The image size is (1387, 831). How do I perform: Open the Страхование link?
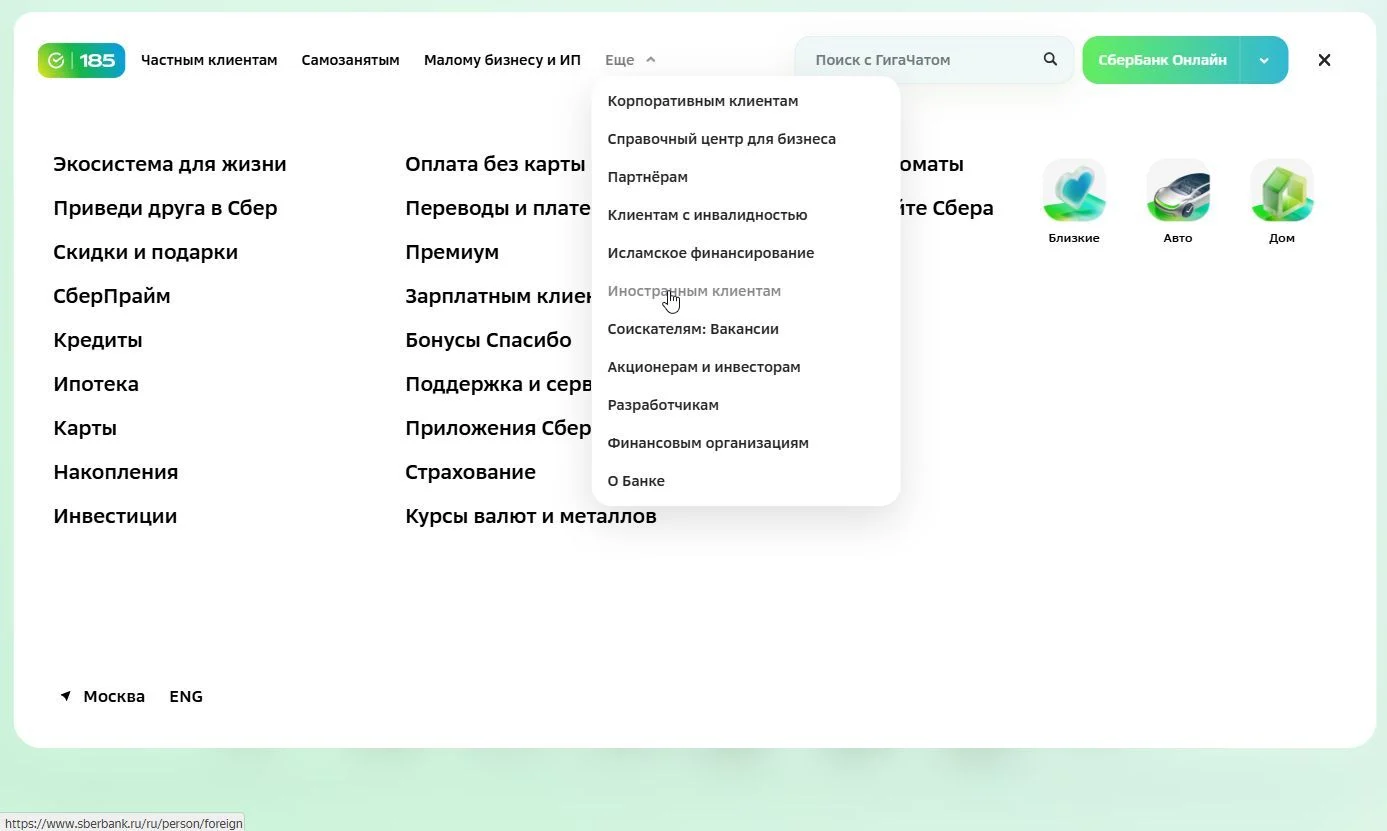coord(470,472)
